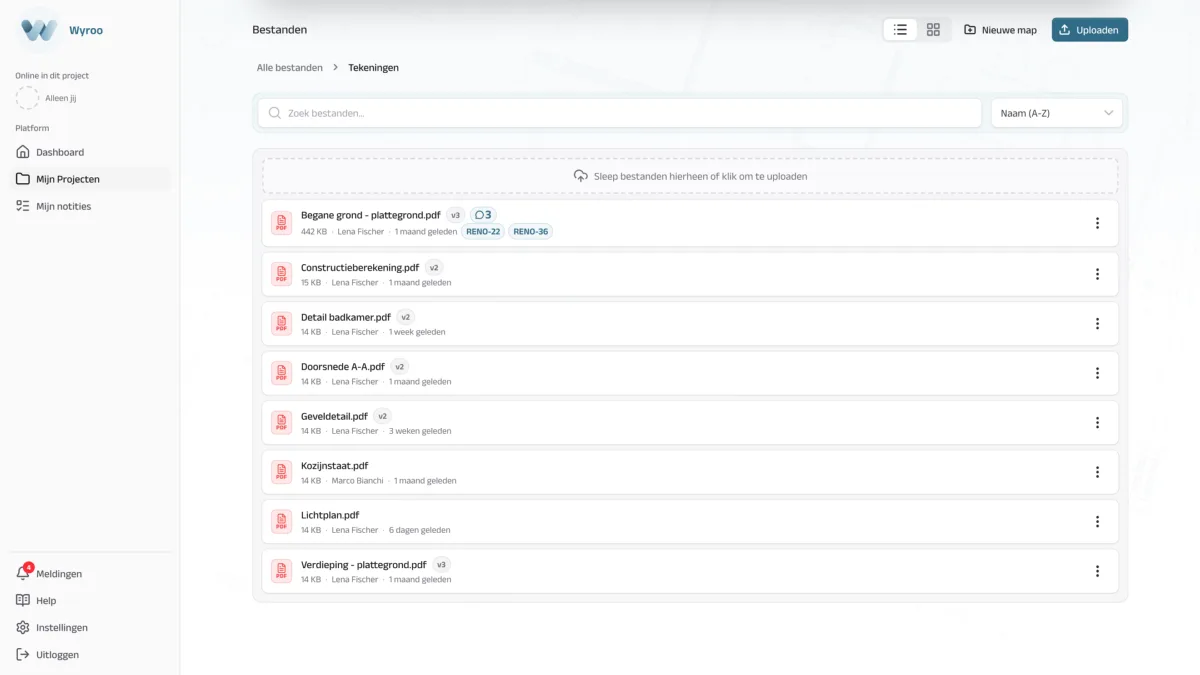Click the v2 version badge of Geveldetail.pdf
The width and height of the screenshot is (1200, 675).
(382, 416)
